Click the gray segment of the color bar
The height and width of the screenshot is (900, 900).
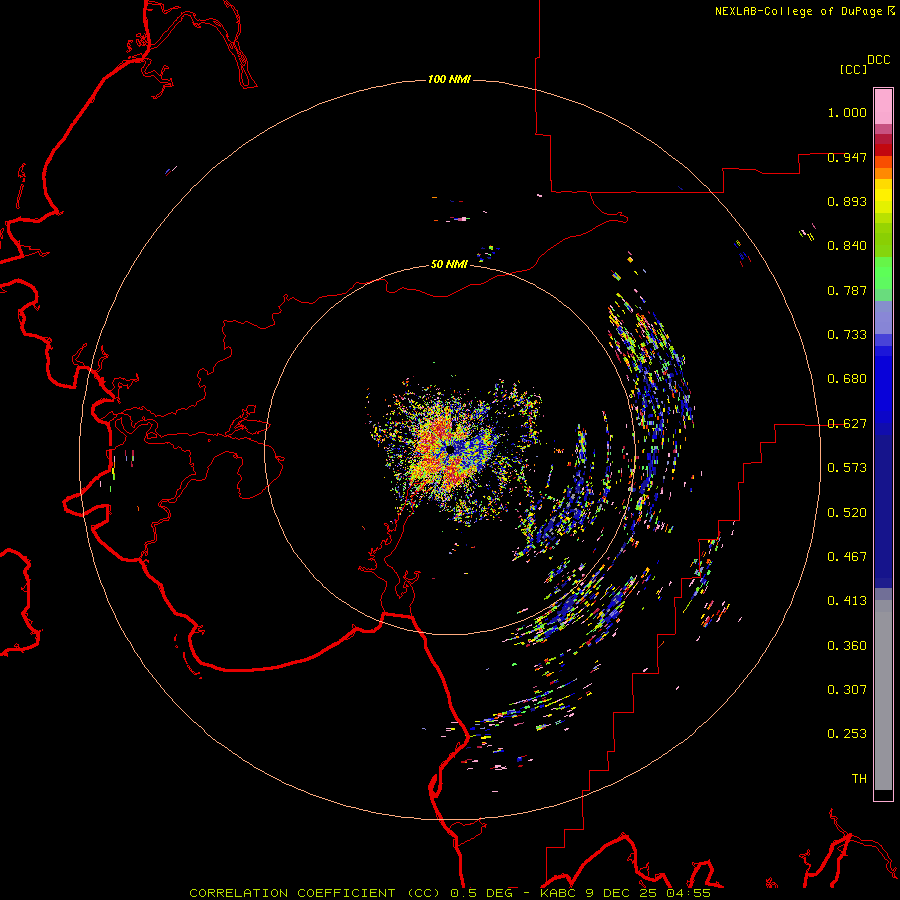tap(883, 695)
